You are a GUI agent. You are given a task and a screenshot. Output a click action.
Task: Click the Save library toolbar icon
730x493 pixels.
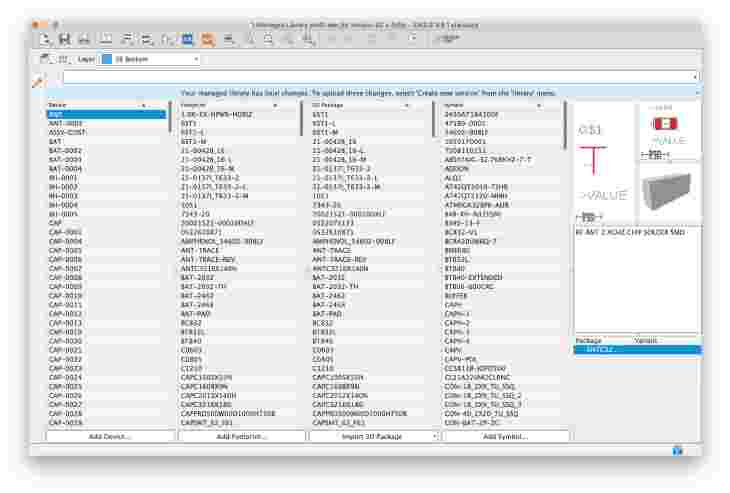tap(64, 40)
